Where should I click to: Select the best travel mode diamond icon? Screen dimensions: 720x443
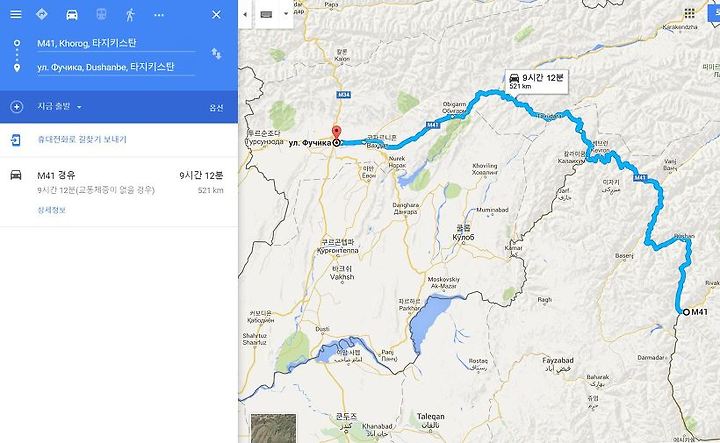click(41, 14)
